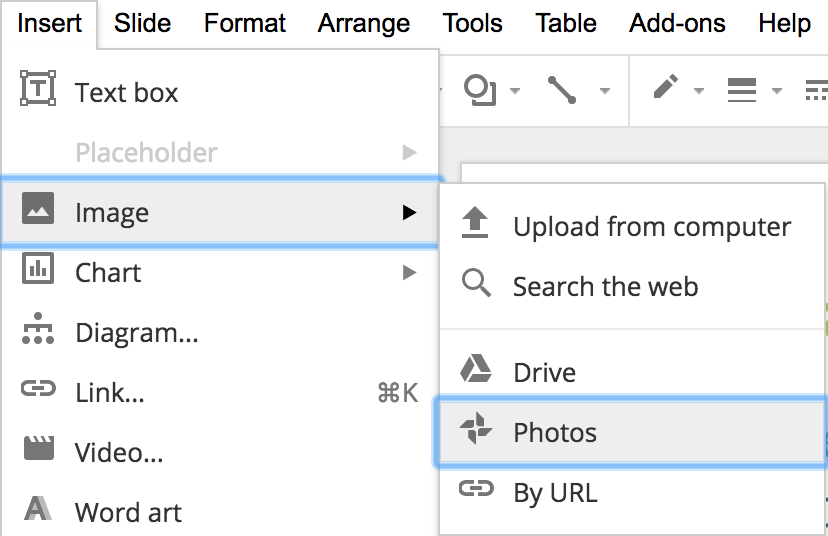828x536 pixels.
Task: Click the Google Drive triangle icon
Action: (x=476, y=370)
